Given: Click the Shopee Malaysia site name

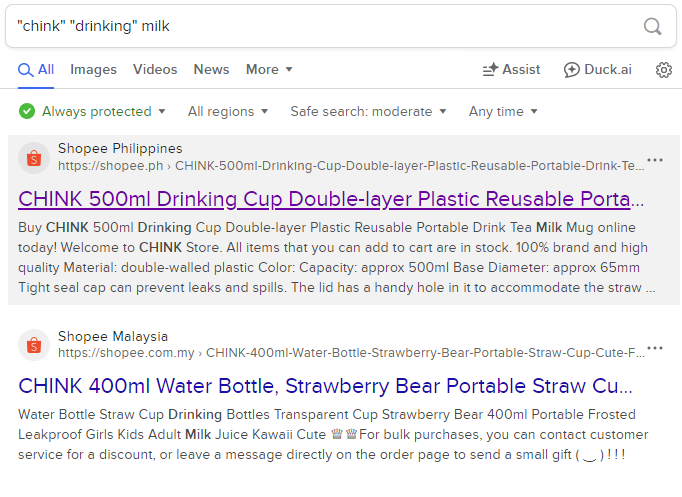Looking at the screenshot, I should pos(113,336).
